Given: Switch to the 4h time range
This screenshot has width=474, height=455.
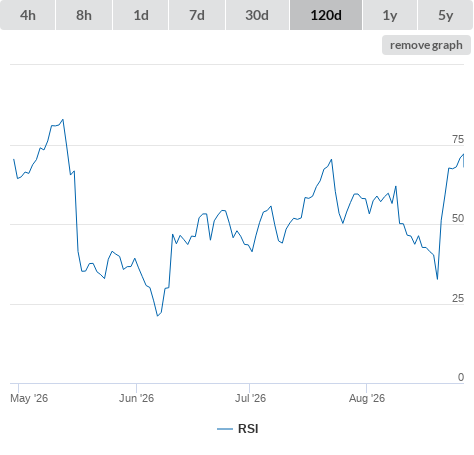Looking at the screenshot, I should (28, 15).
